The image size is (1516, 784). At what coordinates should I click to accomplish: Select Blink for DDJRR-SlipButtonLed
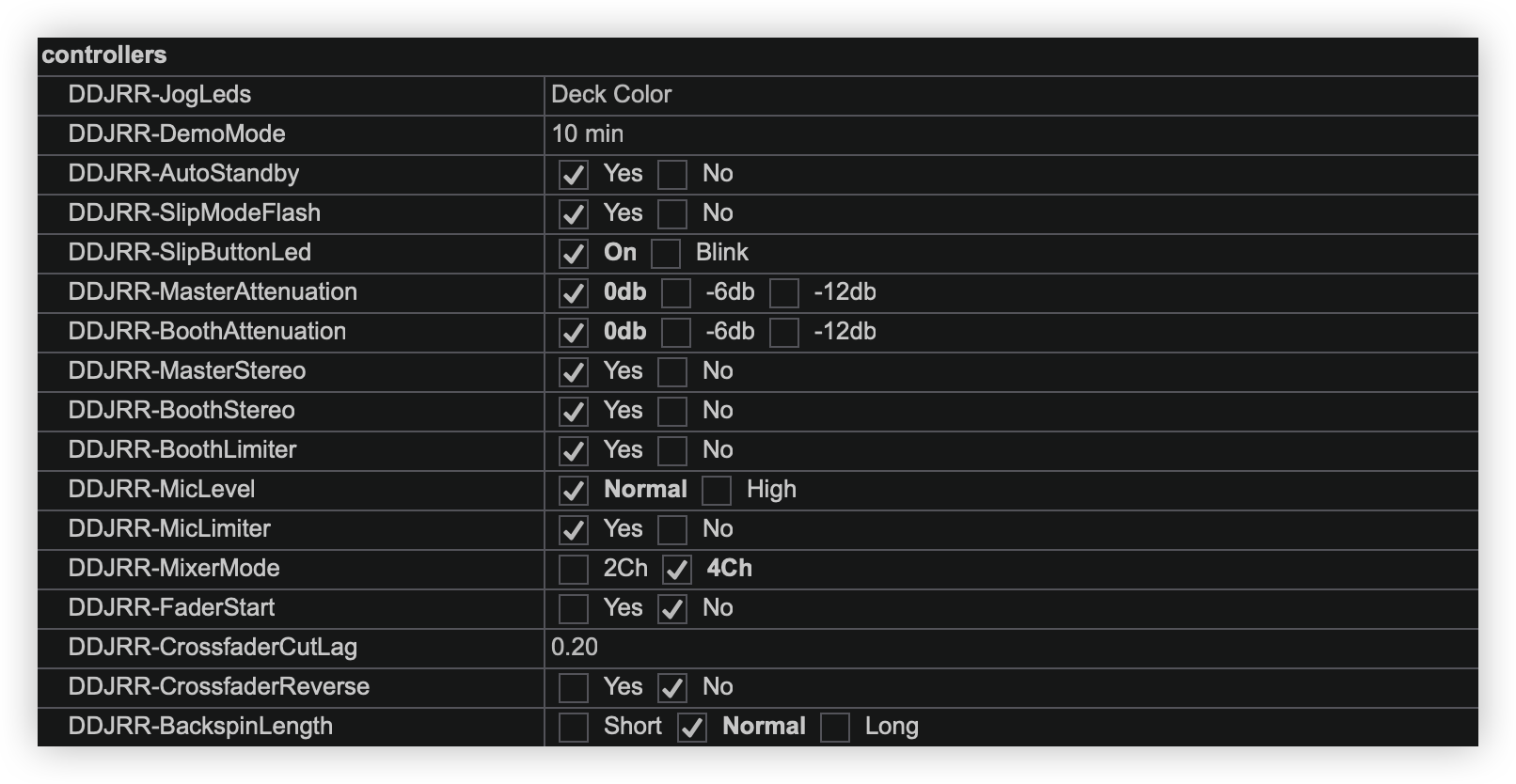click(666, 254)
